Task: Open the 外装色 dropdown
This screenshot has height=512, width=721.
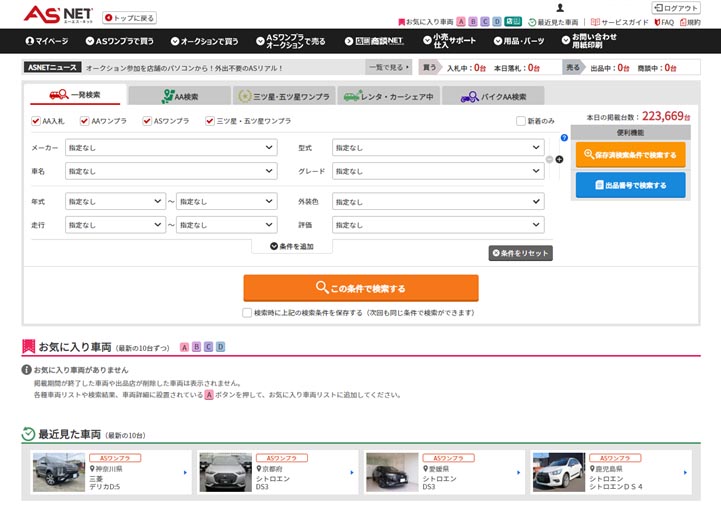Action: (x=438, y=200)
